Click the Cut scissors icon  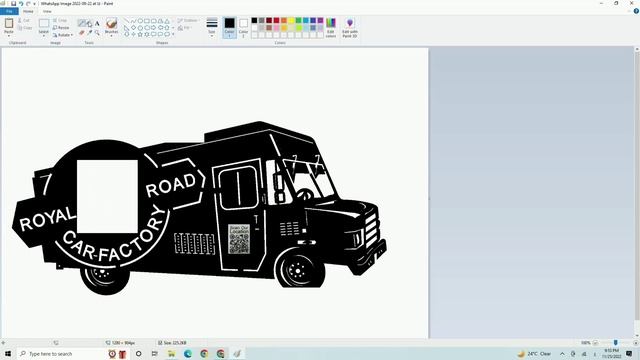click(20, 20)
